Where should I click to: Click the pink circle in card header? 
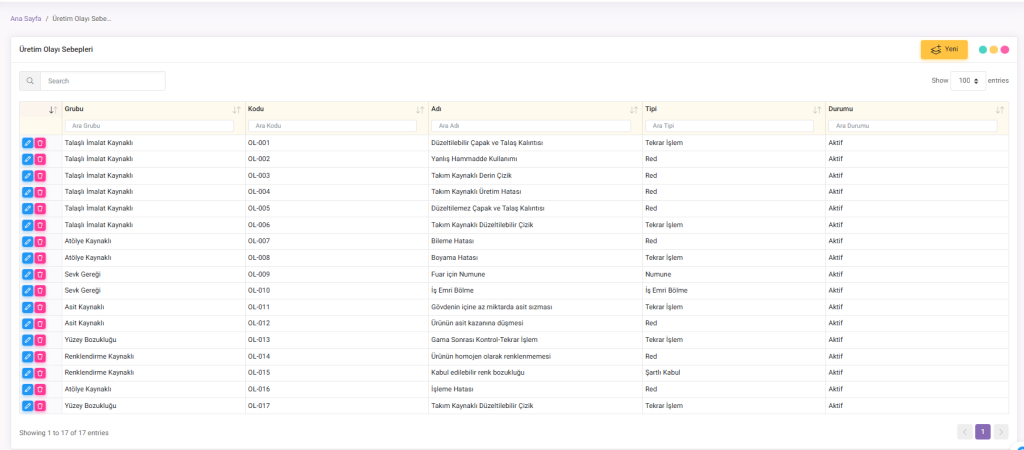click(x=1004, y=49)
